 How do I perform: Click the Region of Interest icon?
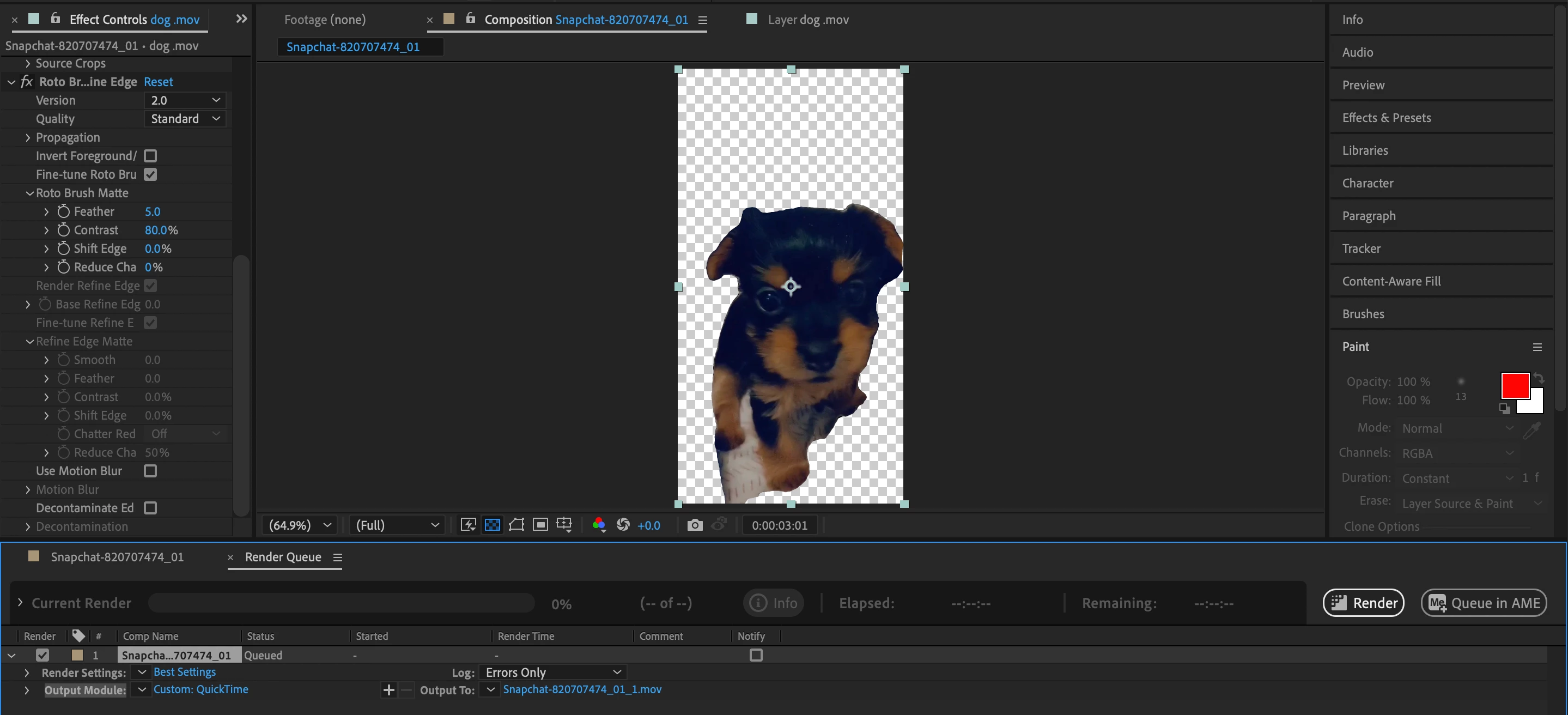click(x=540, y=525)
